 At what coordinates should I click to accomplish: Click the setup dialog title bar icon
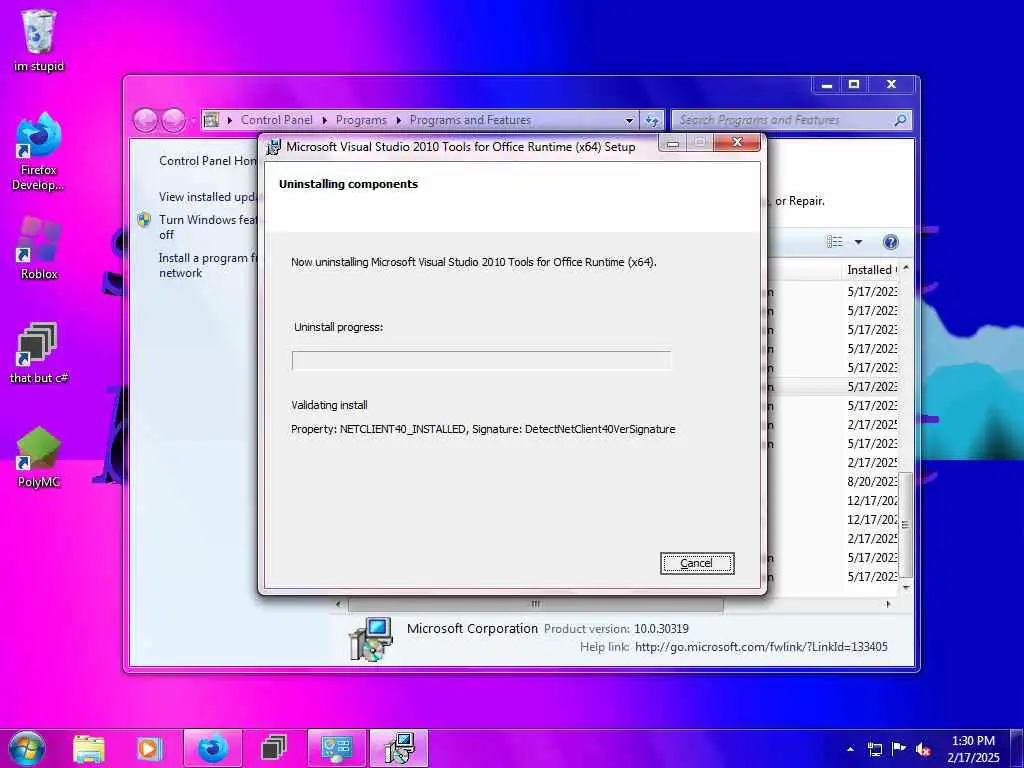[x=274, y=147]
